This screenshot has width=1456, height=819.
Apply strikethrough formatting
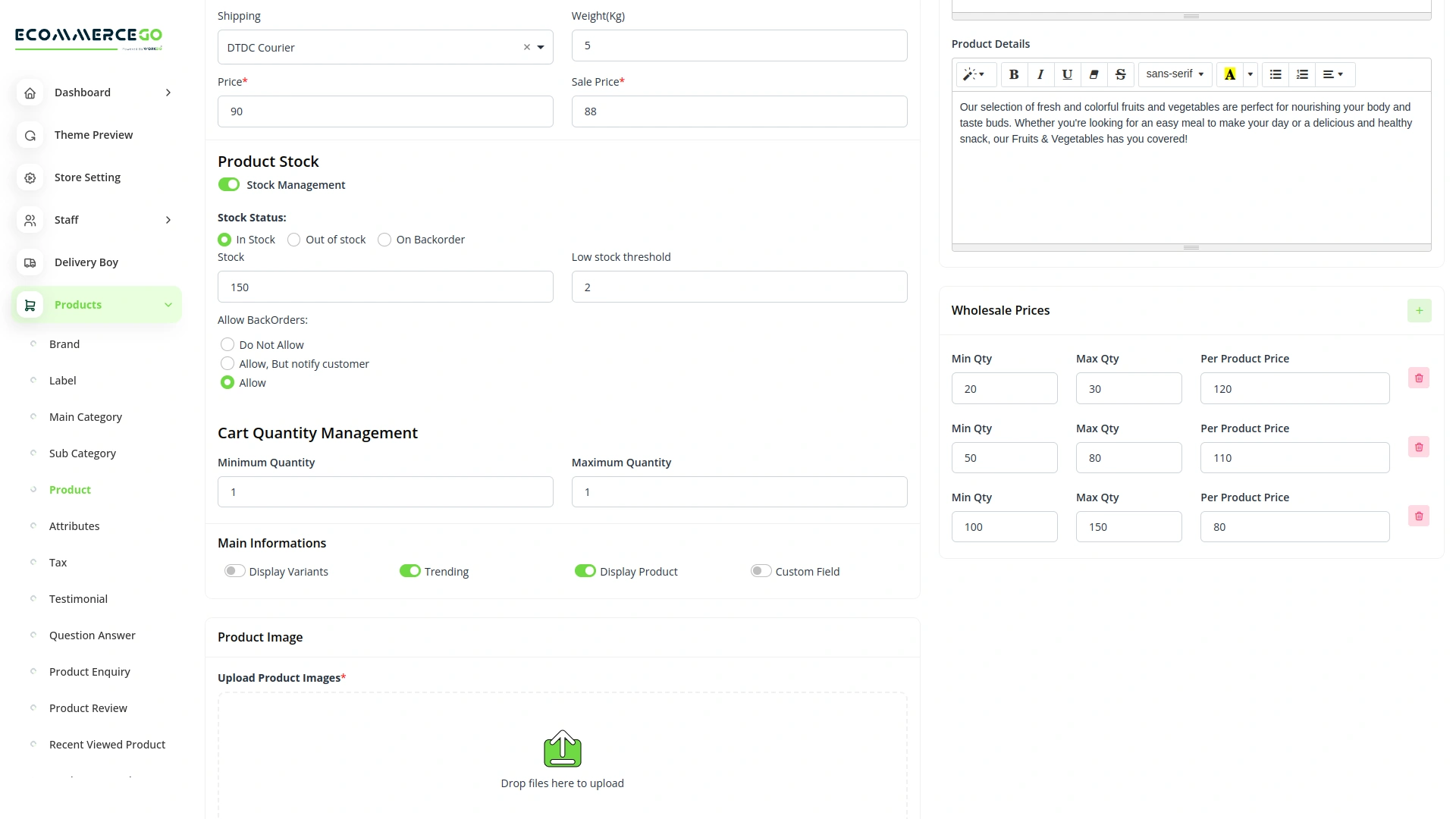coord(1120,74)
